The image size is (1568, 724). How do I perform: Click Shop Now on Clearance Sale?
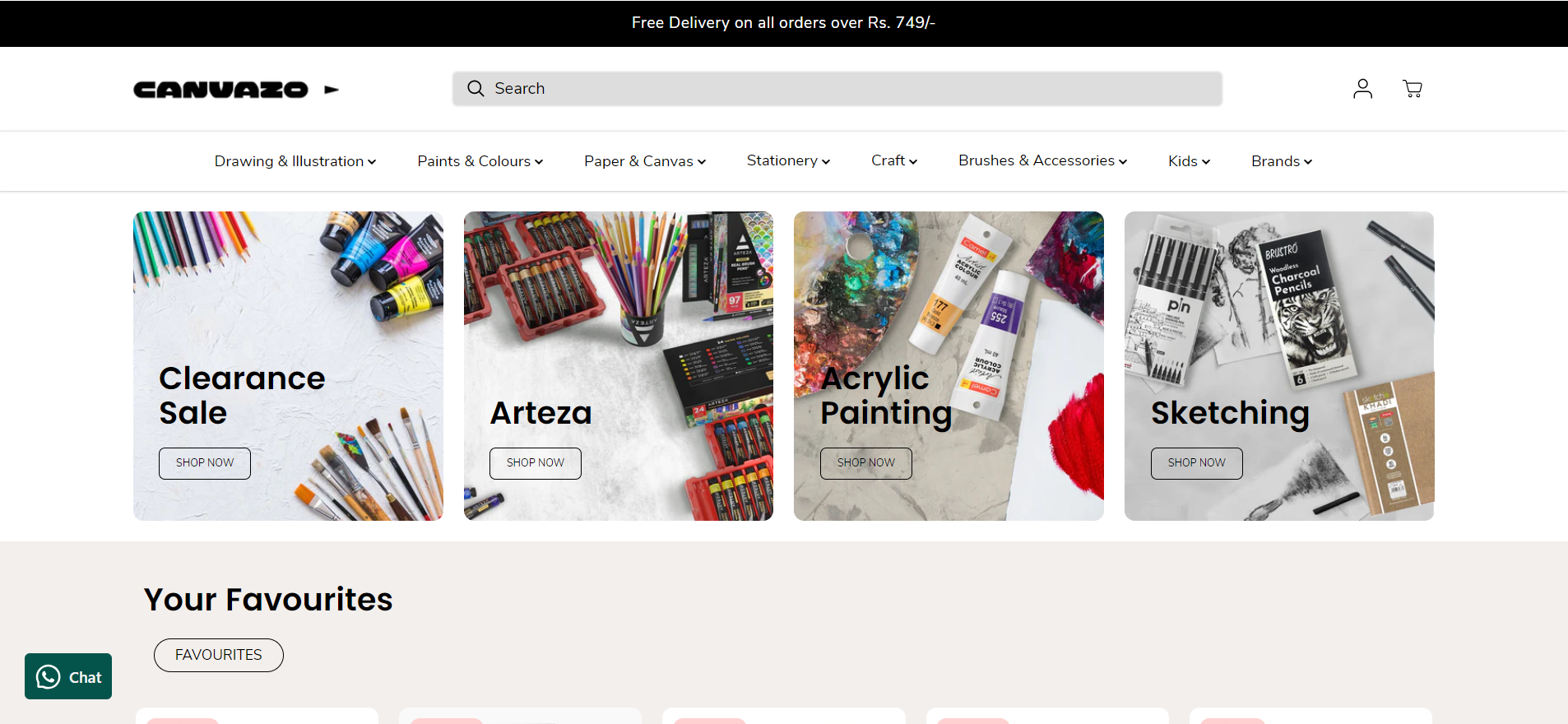coord(205,463)
